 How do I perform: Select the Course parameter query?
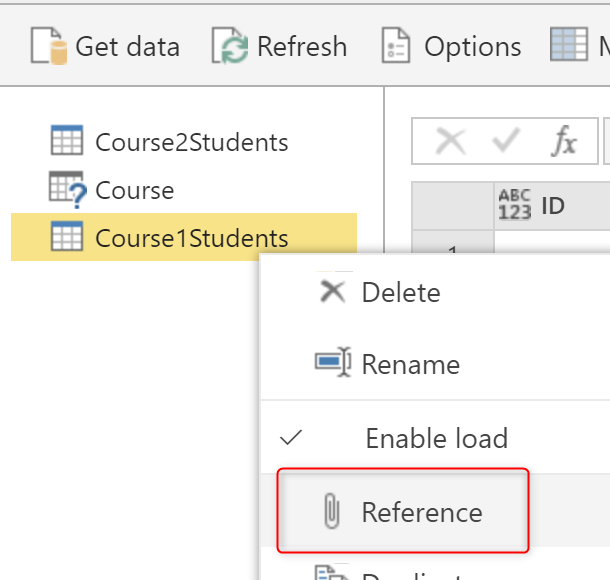134,190
